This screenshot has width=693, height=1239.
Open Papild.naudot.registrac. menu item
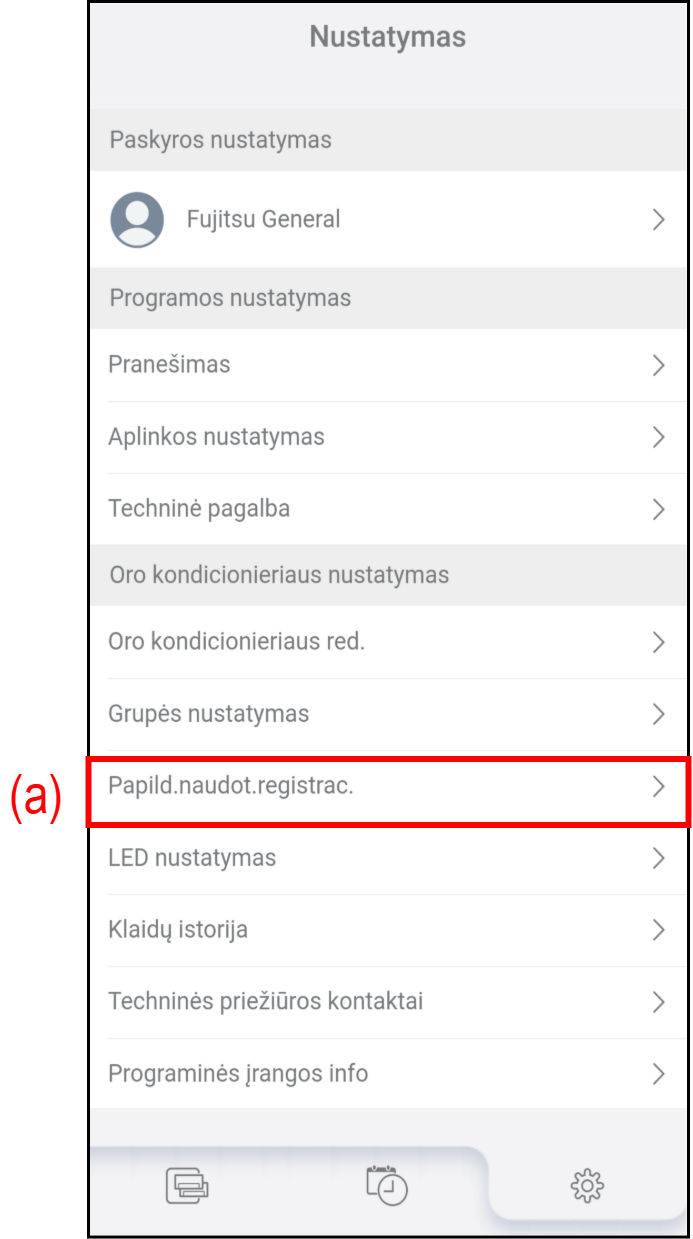tap(388, 786)
